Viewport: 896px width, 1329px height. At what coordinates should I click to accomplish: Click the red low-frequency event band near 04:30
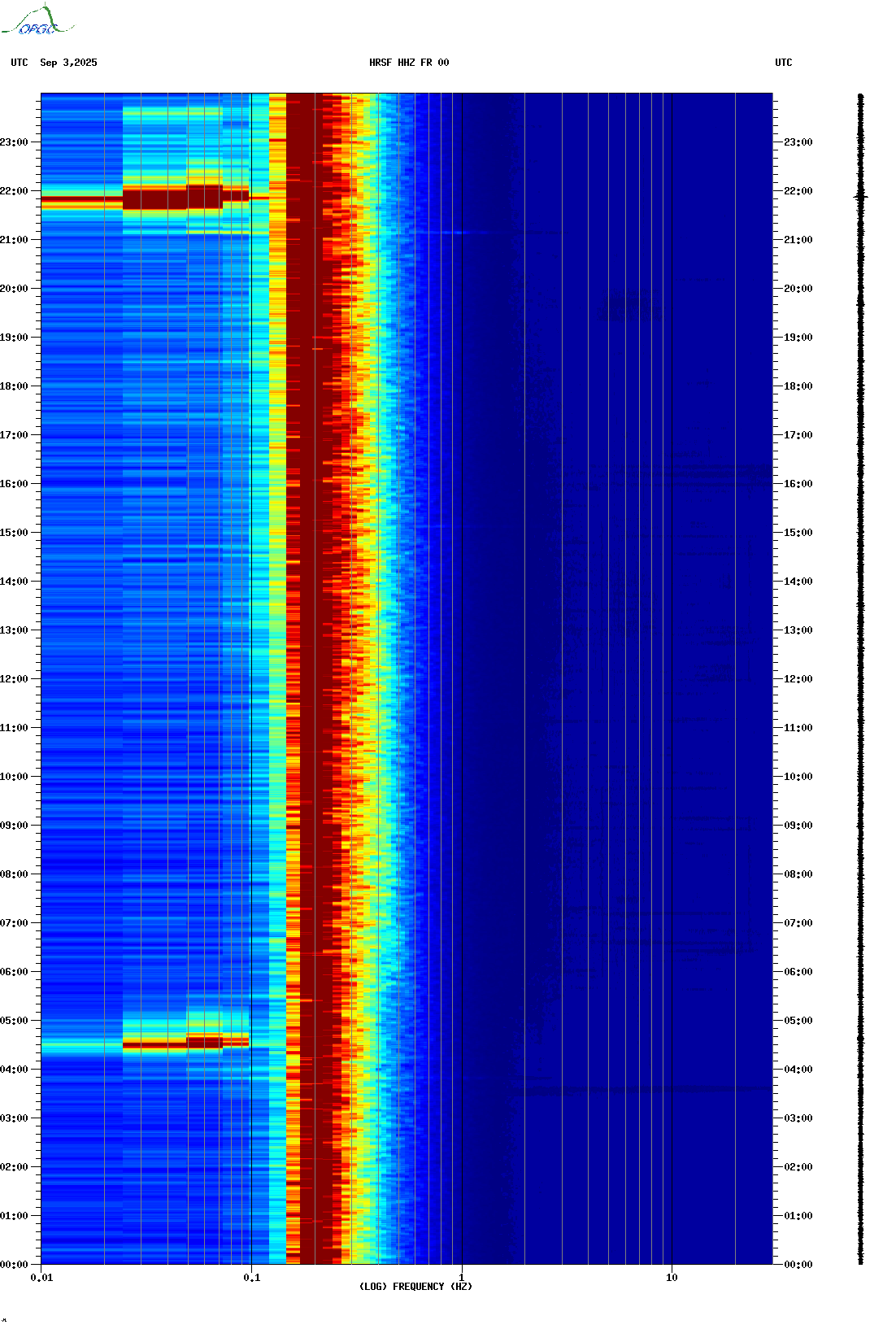185,1043
